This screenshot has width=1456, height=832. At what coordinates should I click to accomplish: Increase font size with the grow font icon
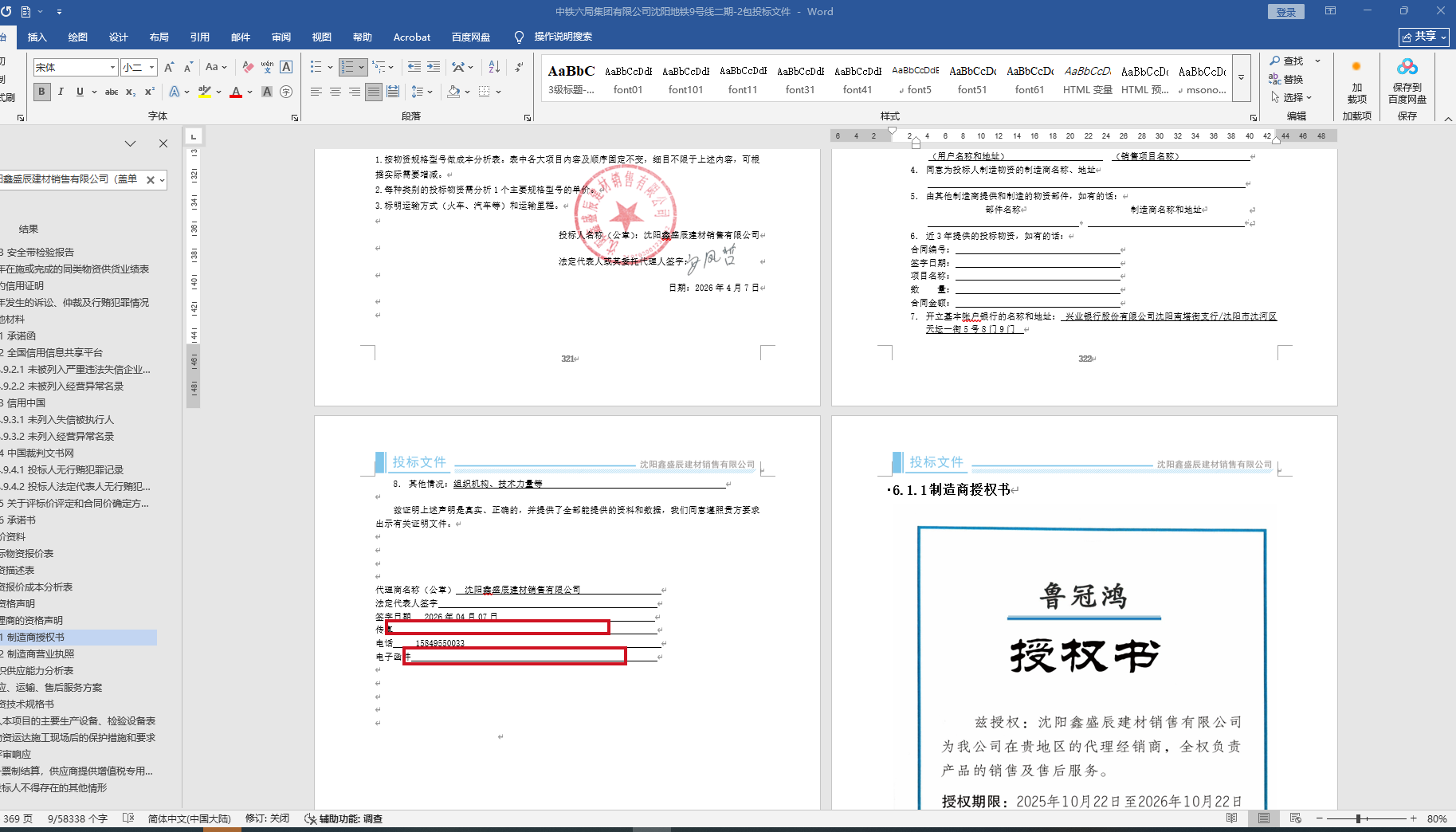tap(169, 68)
